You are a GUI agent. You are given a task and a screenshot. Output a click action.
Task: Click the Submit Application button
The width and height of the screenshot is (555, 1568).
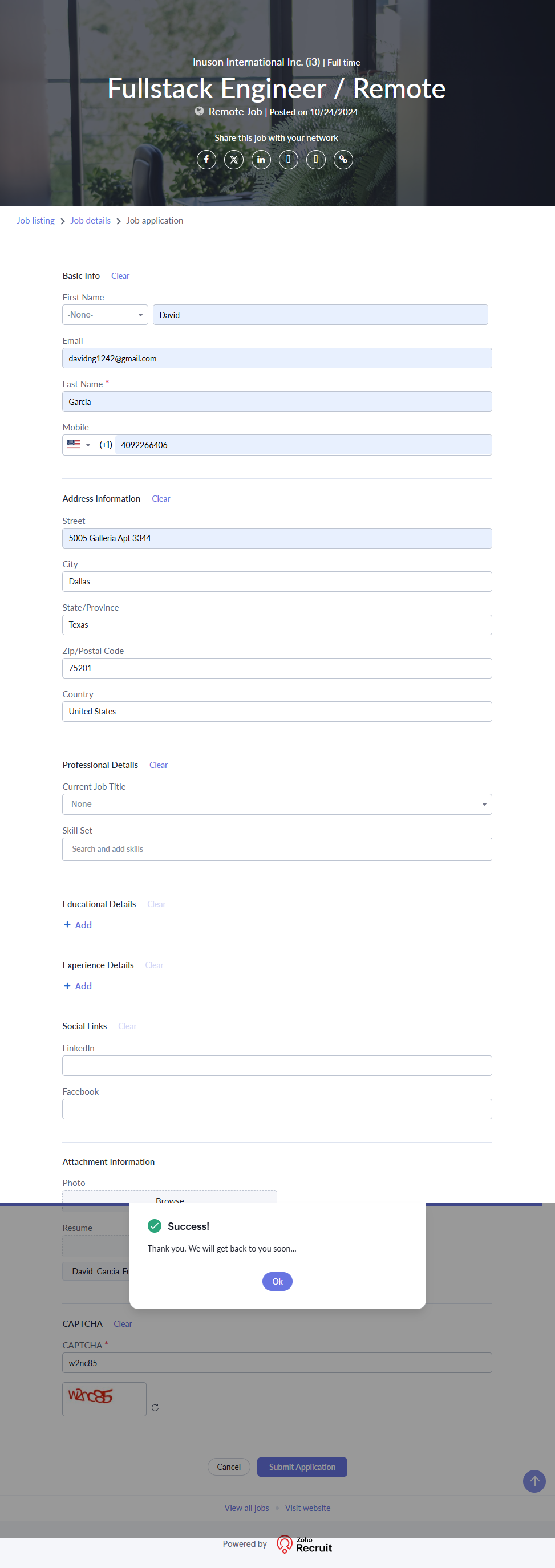(x=302, y=1467)
